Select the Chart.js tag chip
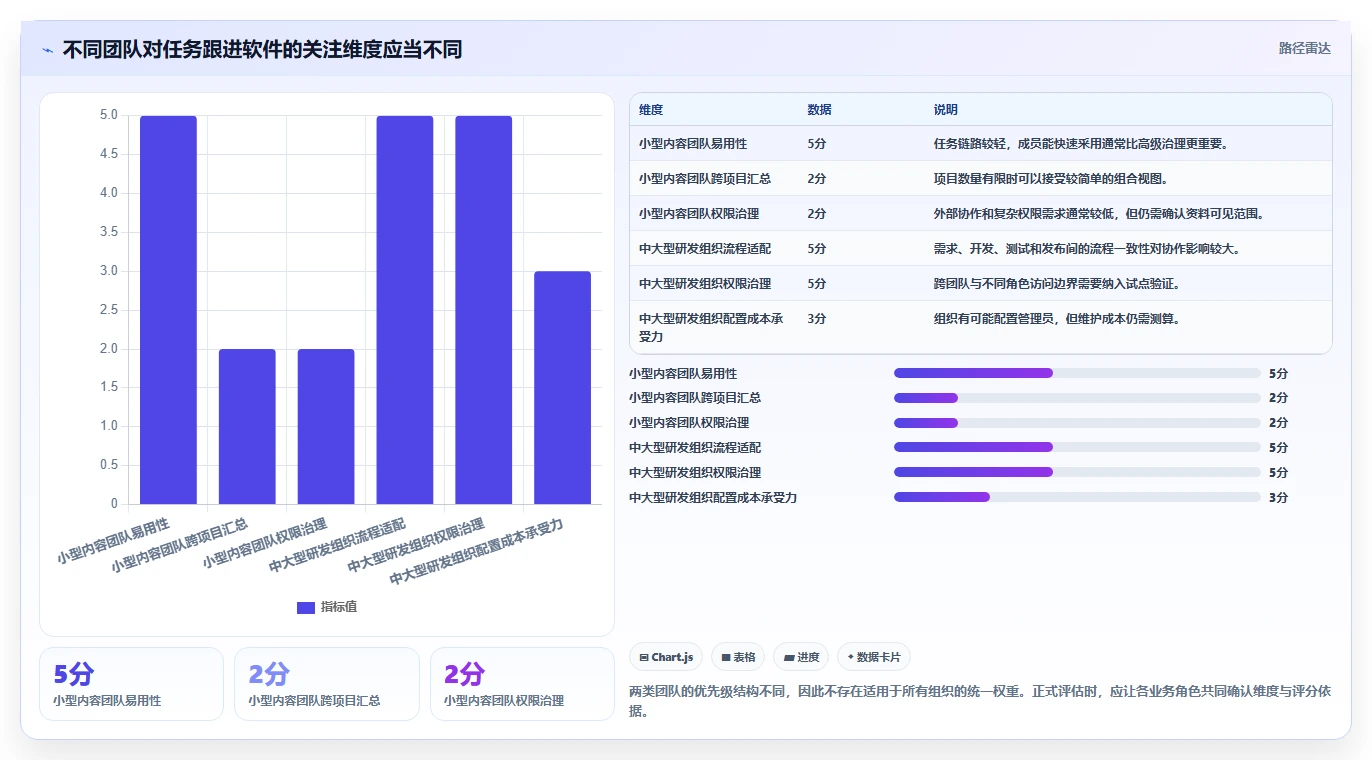Screen dimensions: 1372x760 [666, 657]
